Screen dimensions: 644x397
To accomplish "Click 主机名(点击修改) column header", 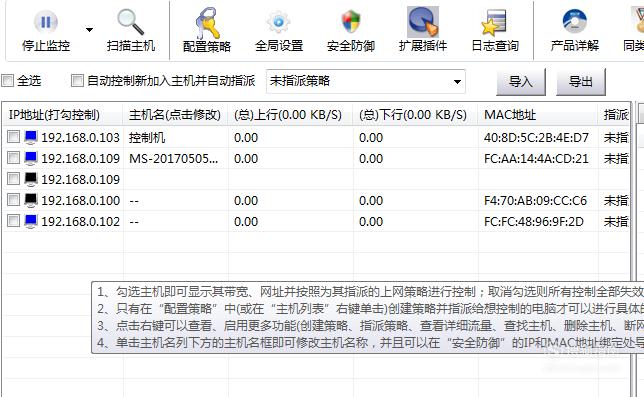I will click(x=175, y=115).
